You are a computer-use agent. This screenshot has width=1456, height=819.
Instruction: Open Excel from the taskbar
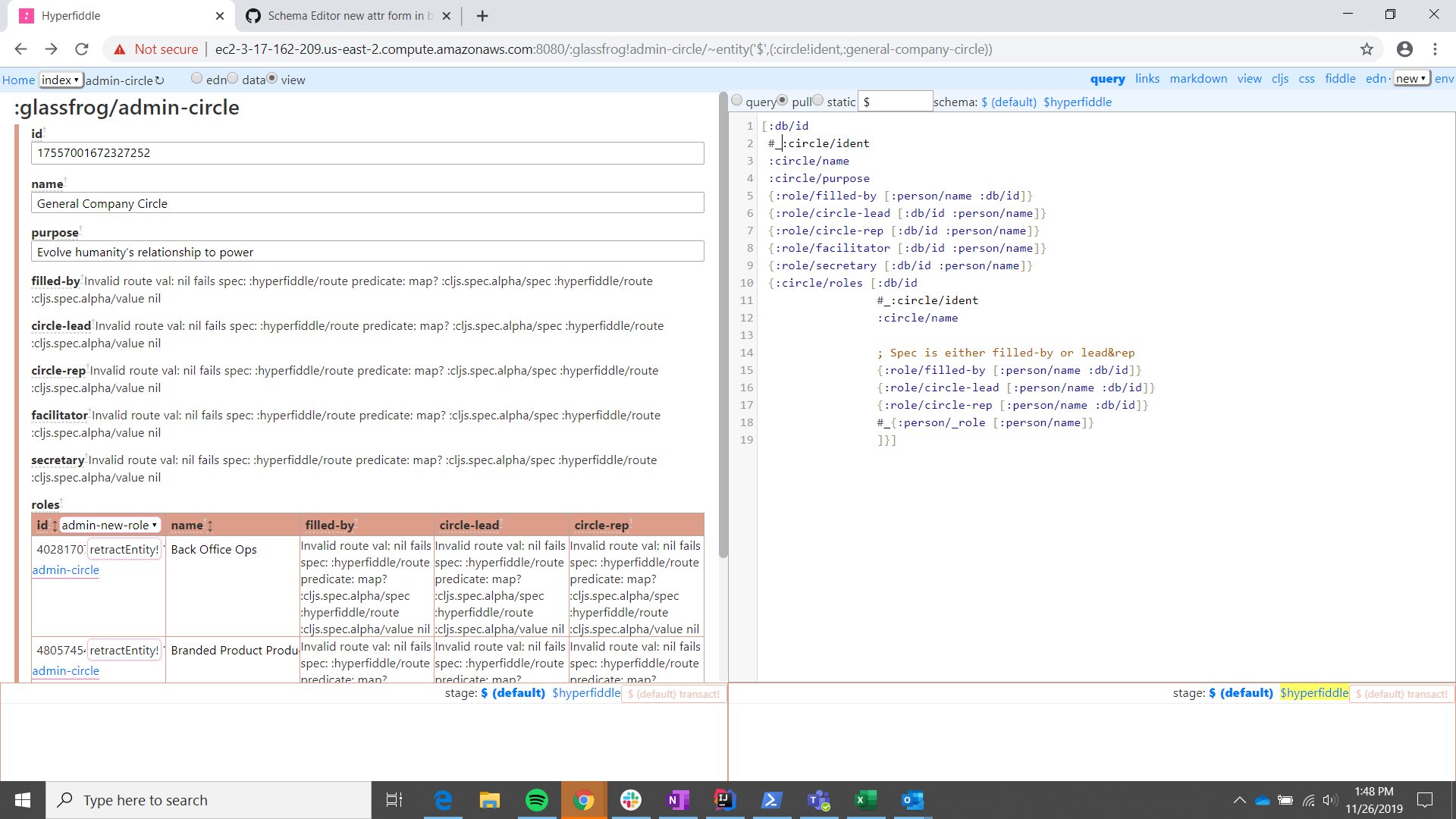[x=865, y=800]
